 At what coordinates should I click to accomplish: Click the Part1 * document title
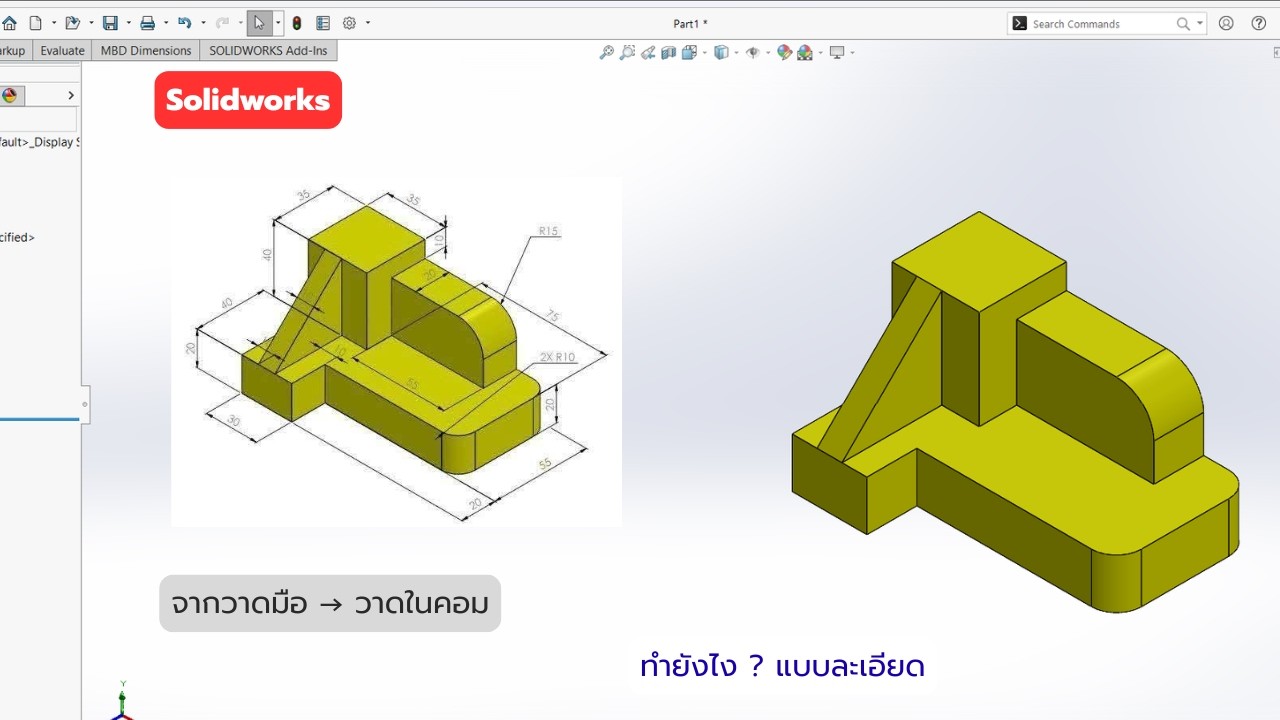[x=690, y=24]
